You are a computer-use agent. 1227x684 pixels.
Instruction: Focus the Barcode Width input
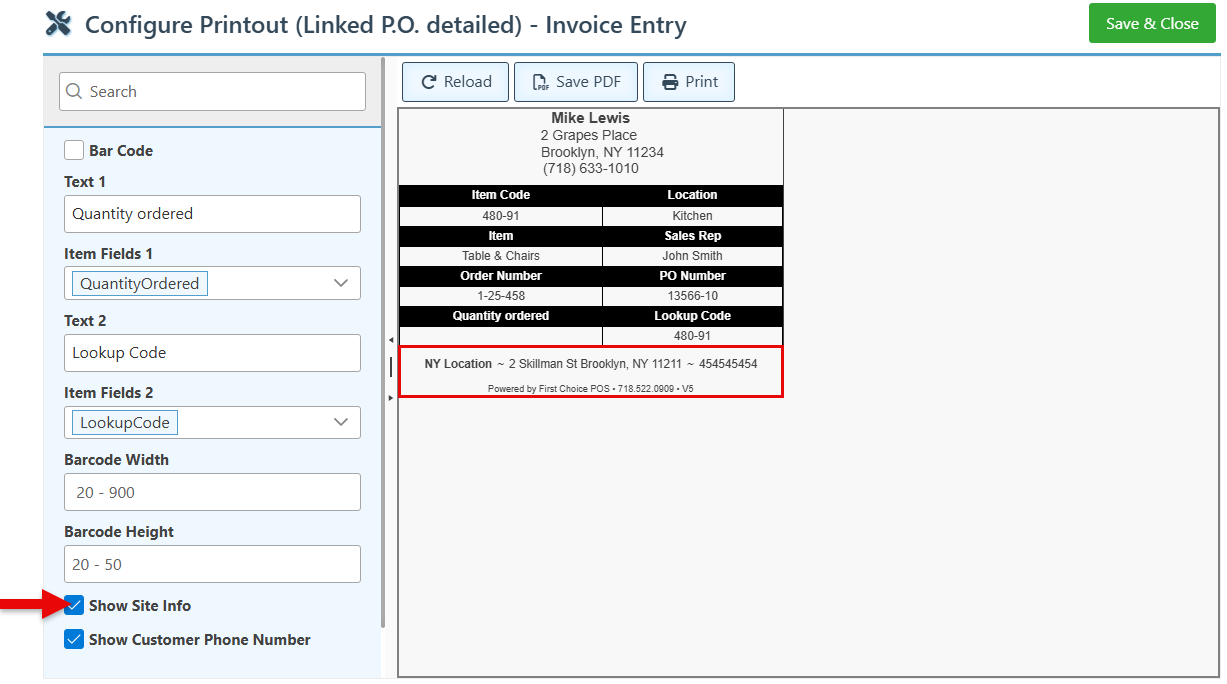pos(212,492)
